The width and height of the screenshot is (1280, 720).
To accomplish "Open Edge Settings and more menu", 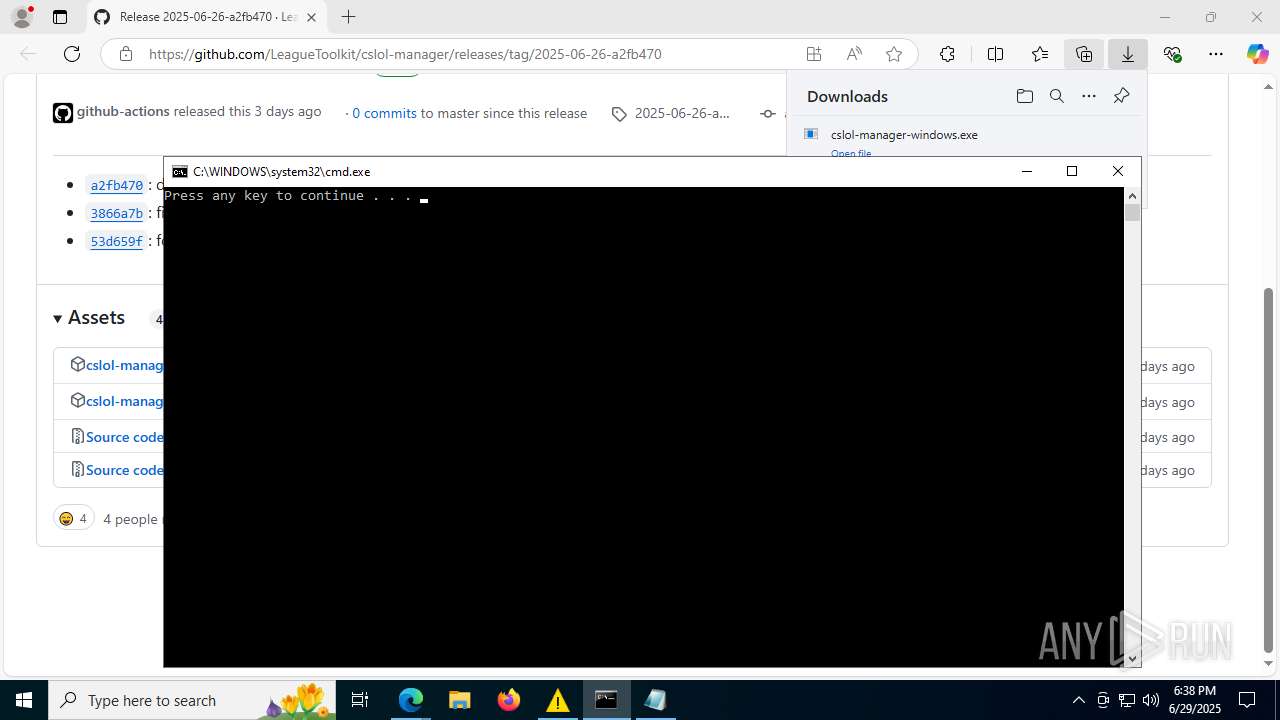I will tap(1216, 54).
